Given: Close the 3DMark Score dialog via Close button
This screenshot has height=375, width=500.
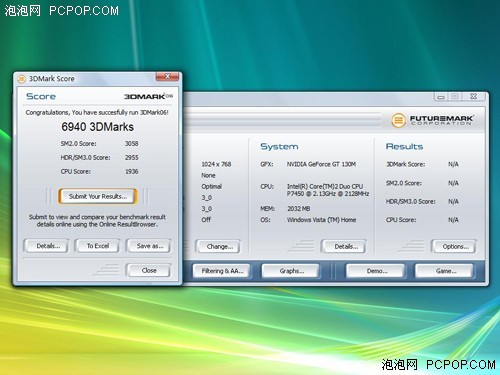Looking at the screenshot, I should pyautogui.click(x=149, y=270).
